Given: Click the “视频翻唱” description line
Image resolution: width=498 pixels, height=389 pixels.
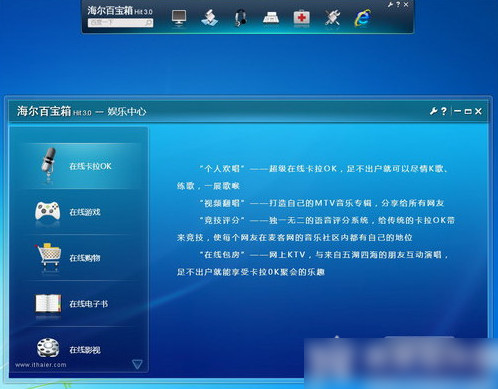Looking at the screenshot, I should tap(322, 203).
